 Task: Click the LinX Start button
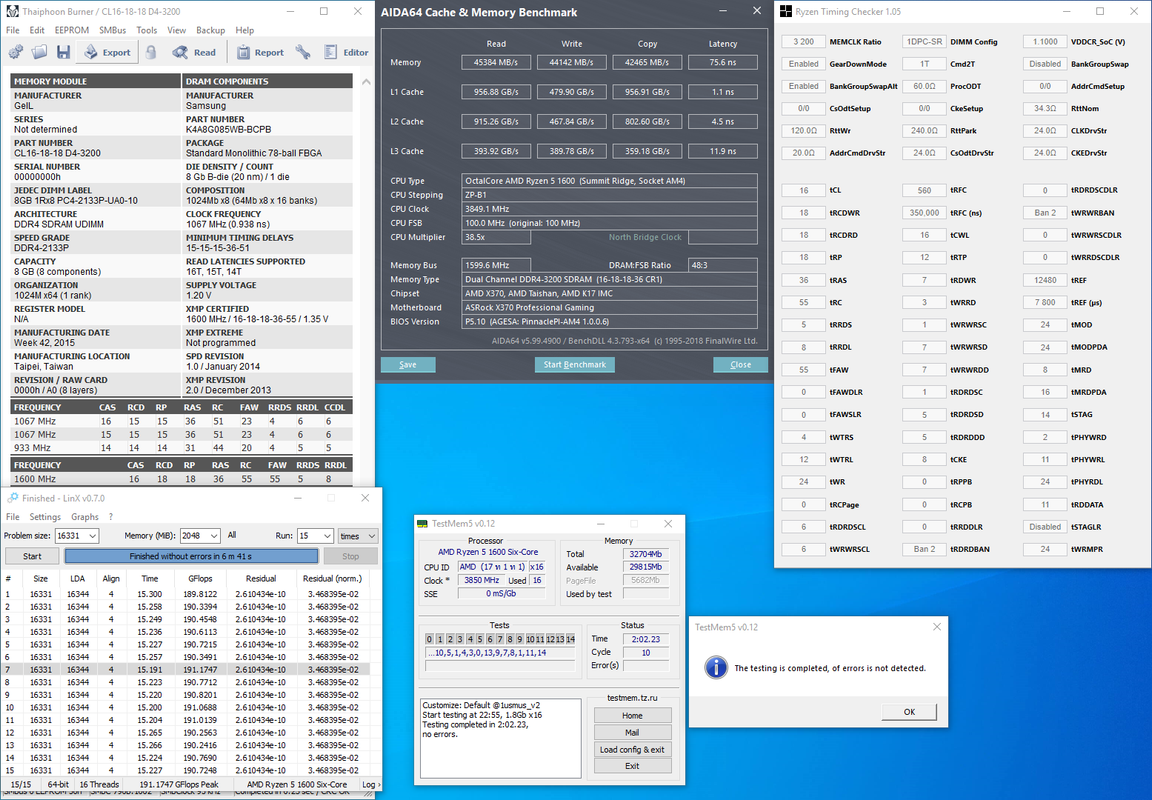point(32,556)
